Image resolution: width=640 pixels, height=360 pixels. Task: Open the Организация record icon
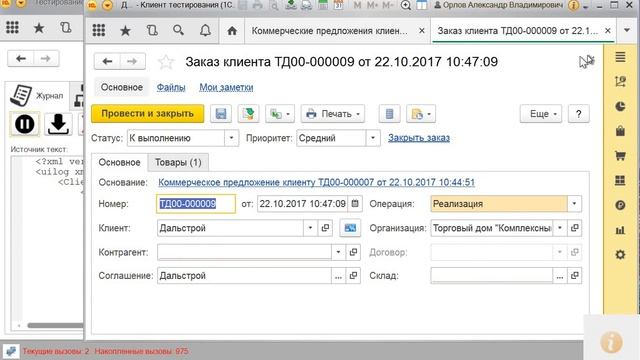click(x=575, y=228)
